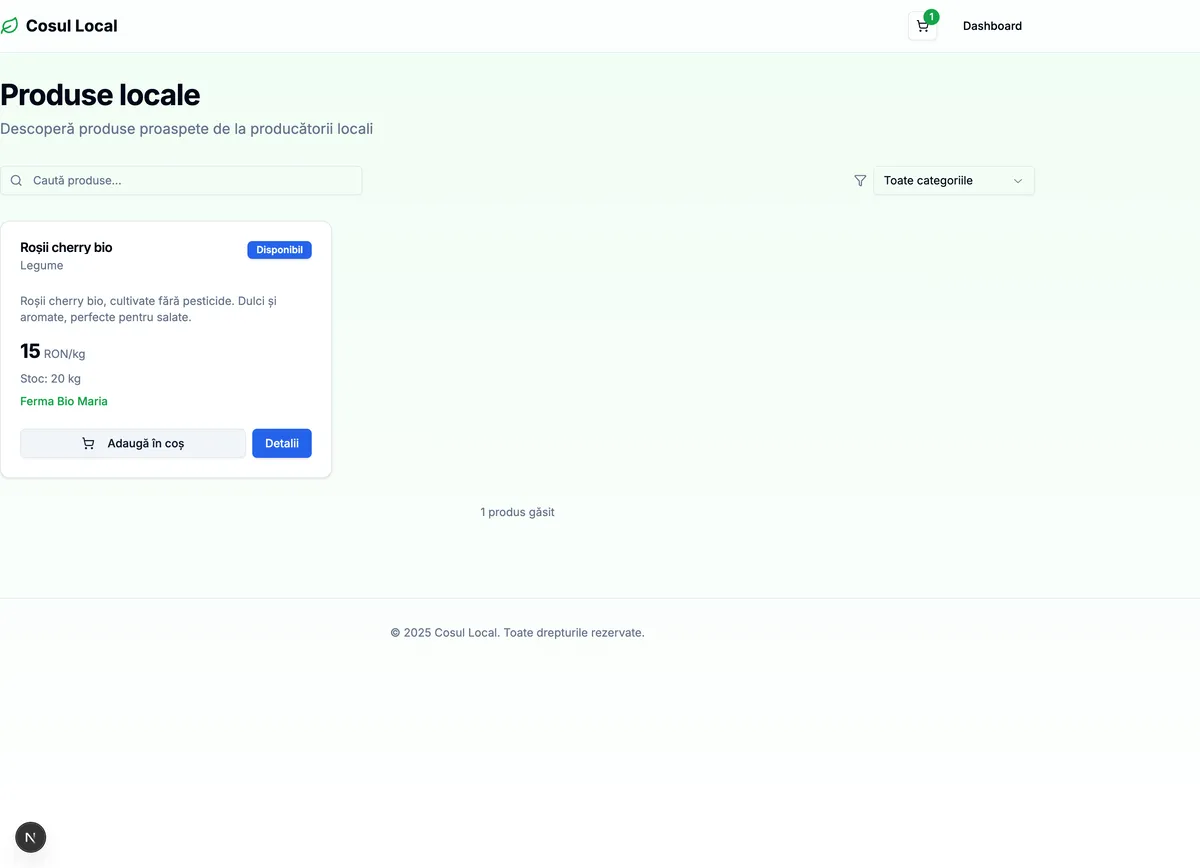Open Detalii for Roșii cherry bio
The height and width of the screenshot is (868, 1200).
(x=282, y=444)
